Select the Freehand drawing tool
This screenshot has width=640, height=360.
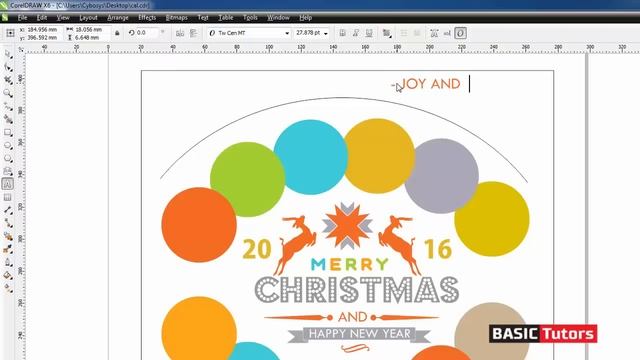coord(8,106)
